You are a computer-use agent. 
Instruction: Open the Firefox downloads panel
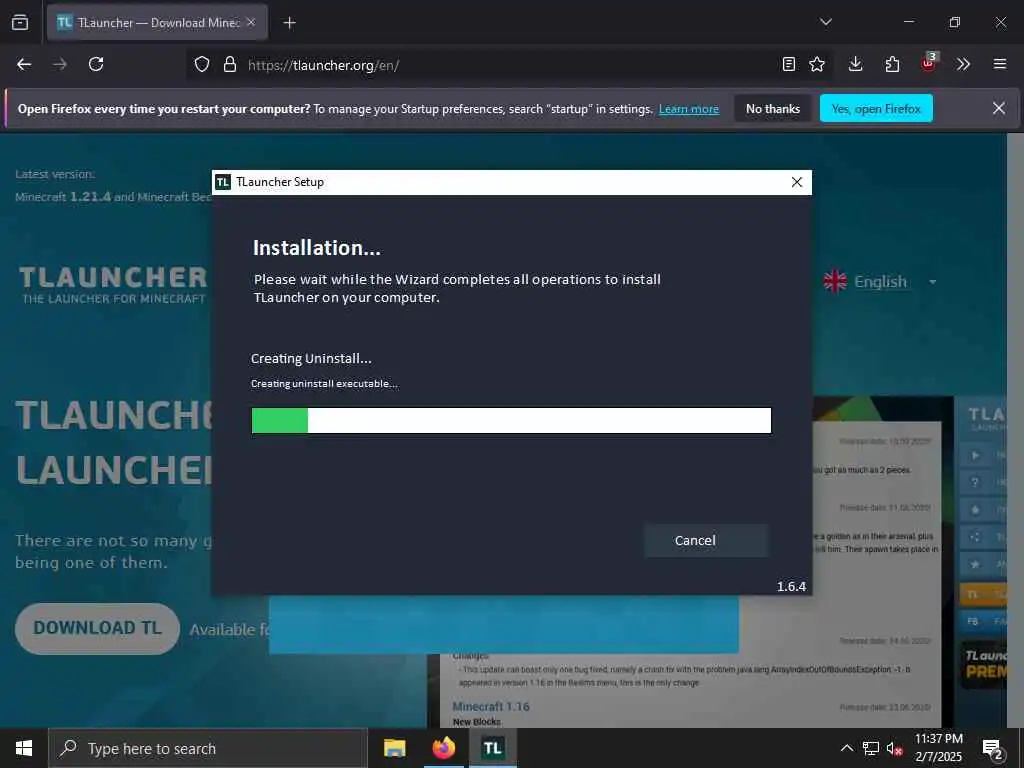856,64
